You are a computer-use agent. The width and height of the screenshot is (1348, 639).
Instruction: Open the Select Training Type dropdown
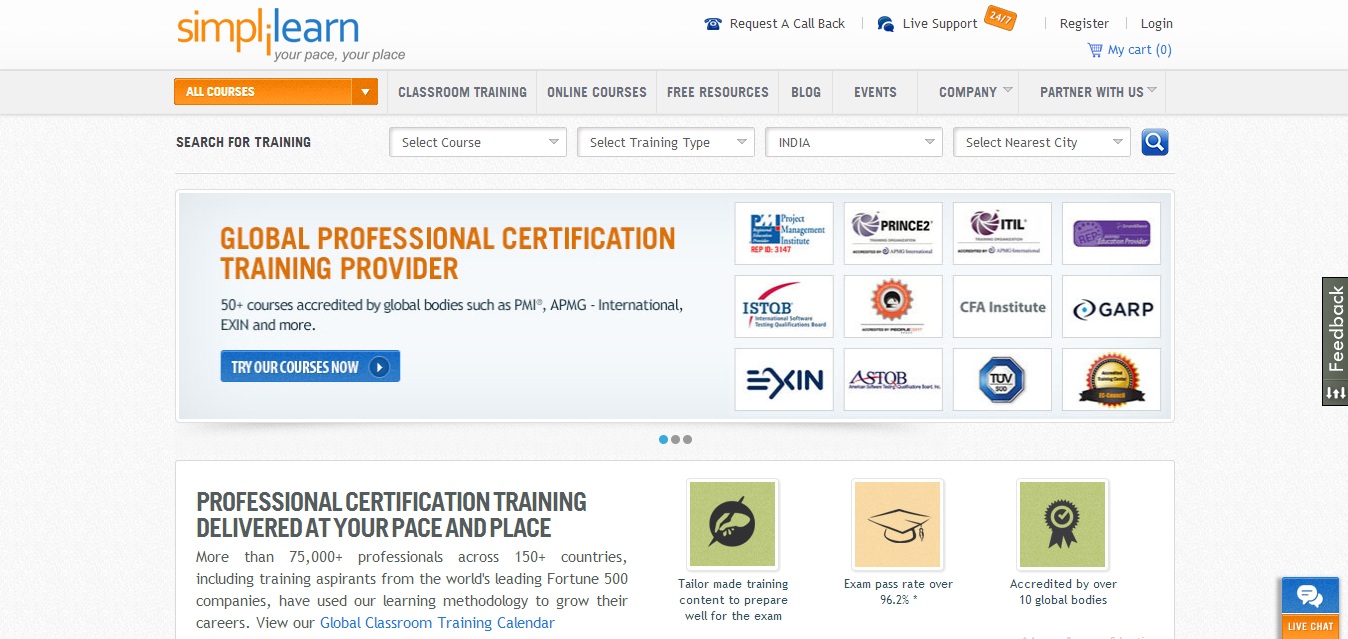pos(666,142)
